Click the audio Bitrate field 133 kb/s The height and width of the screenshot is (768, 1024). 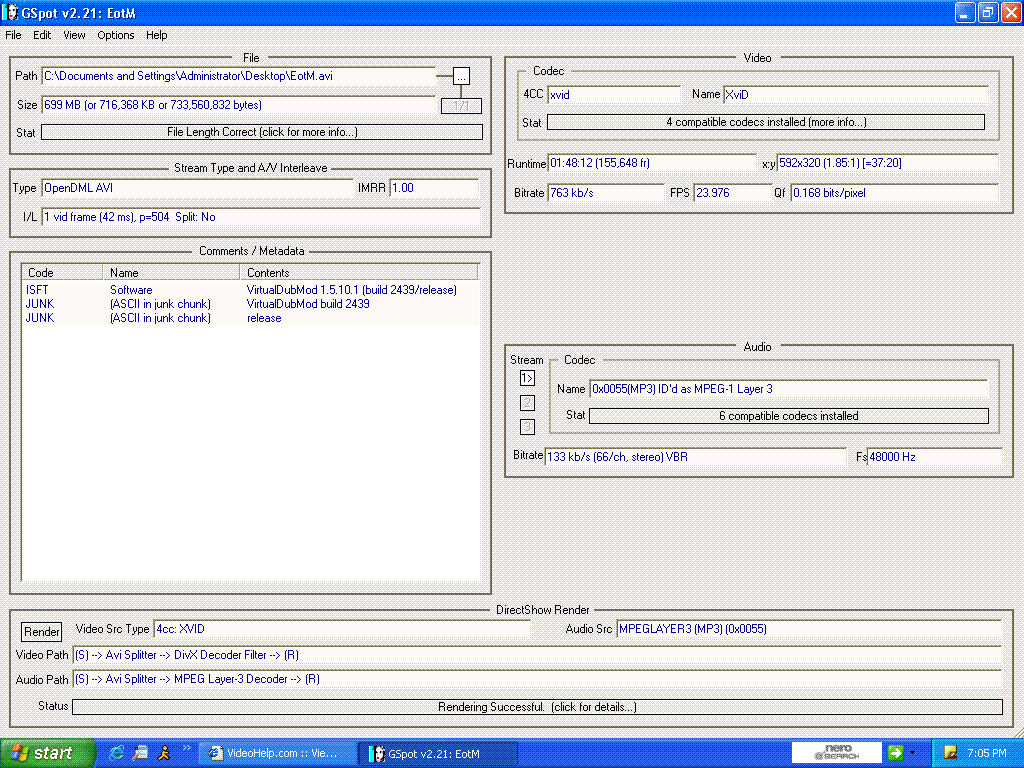tap(696, 457)
